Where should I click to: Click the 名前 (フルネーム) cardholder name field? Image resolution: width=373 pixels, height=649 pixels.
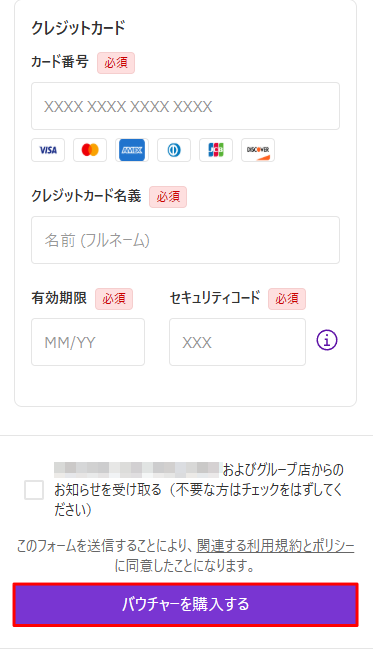[185, 240]
